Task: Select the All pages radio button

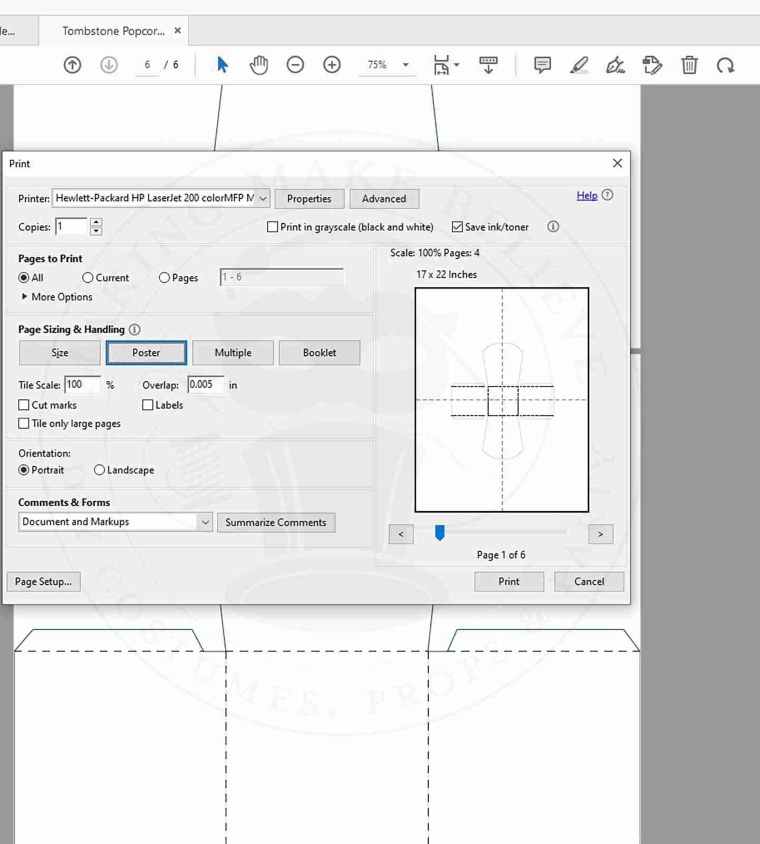Action: click(x=24, y=278)
